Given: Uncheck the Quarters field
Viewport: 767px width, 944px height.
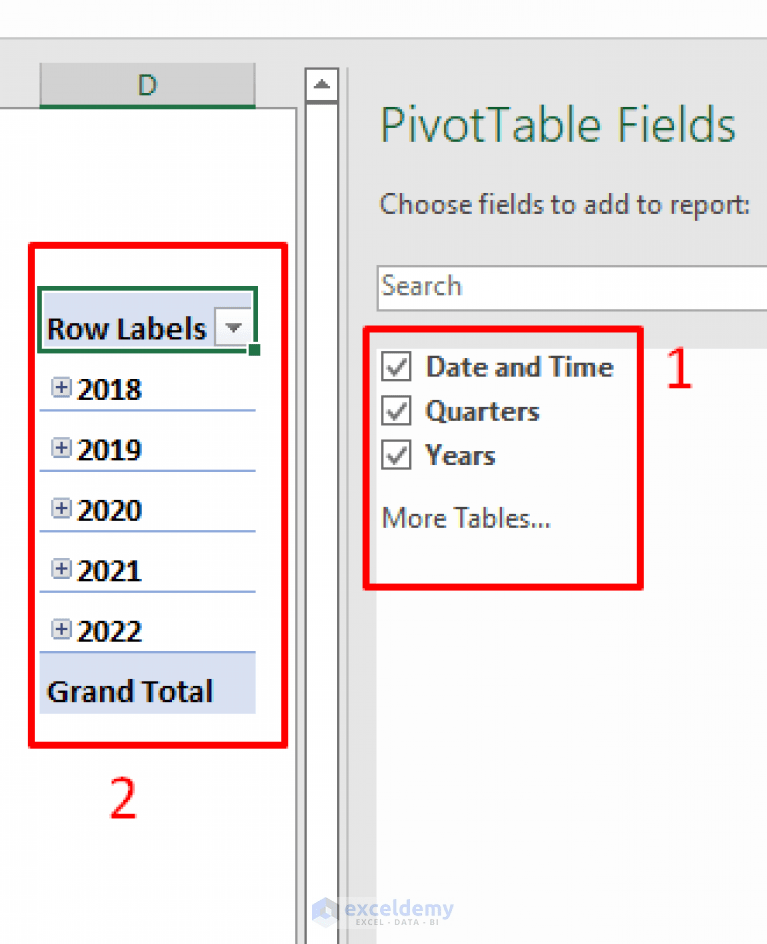Looking at the screenshot, I should 395,411.
